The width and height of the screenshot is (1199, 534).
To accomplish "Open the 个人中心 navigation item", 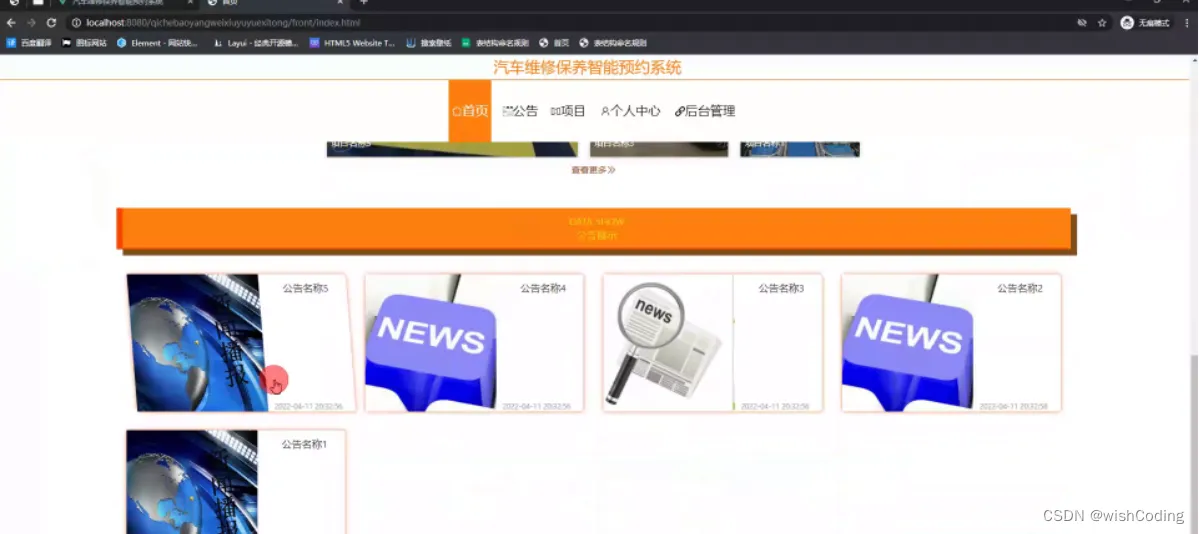I will click(630, 111).
